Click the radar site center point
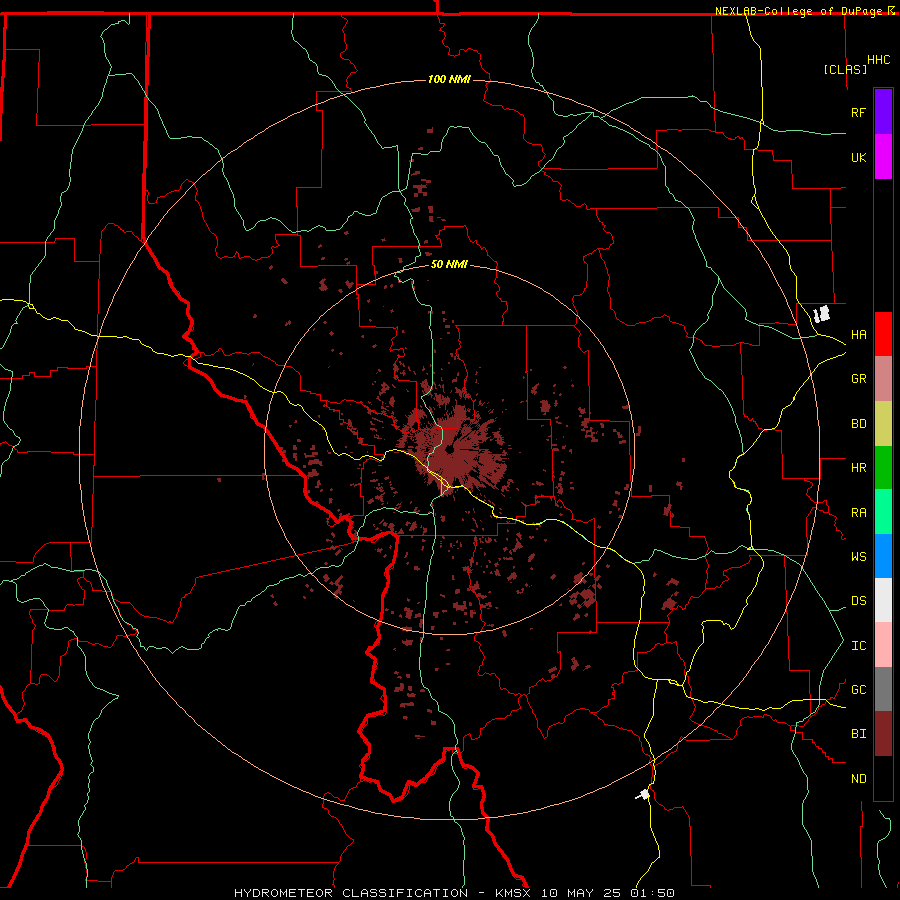 [449, 449]
